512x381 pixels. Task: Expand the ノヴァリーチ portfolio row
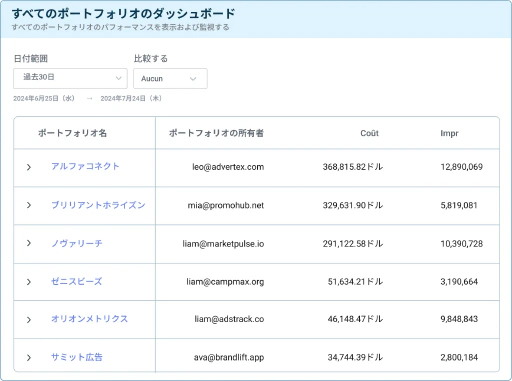pyautogui.click(x=29, y=243)
